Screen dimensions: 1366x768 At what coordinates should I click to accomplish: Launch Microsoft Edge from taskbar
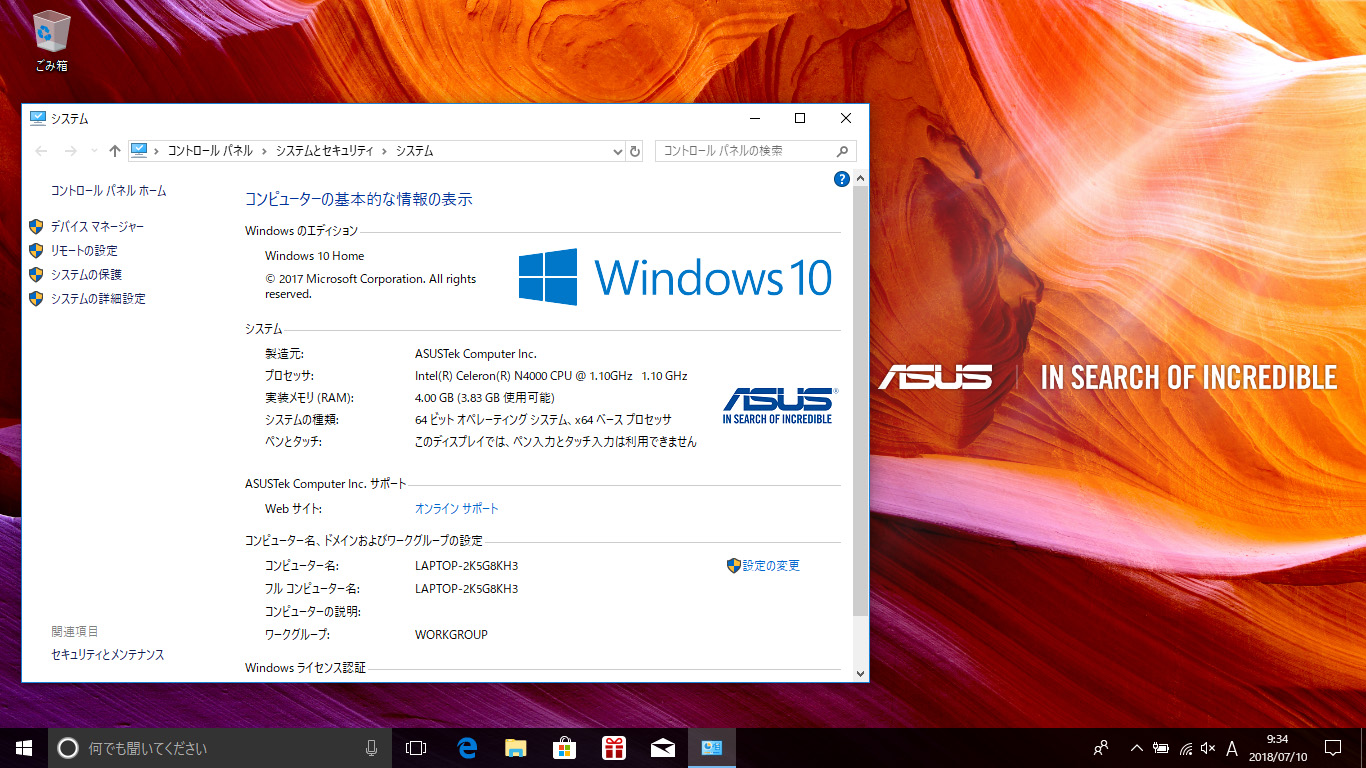pyautogui.click(x=466, y=748)
